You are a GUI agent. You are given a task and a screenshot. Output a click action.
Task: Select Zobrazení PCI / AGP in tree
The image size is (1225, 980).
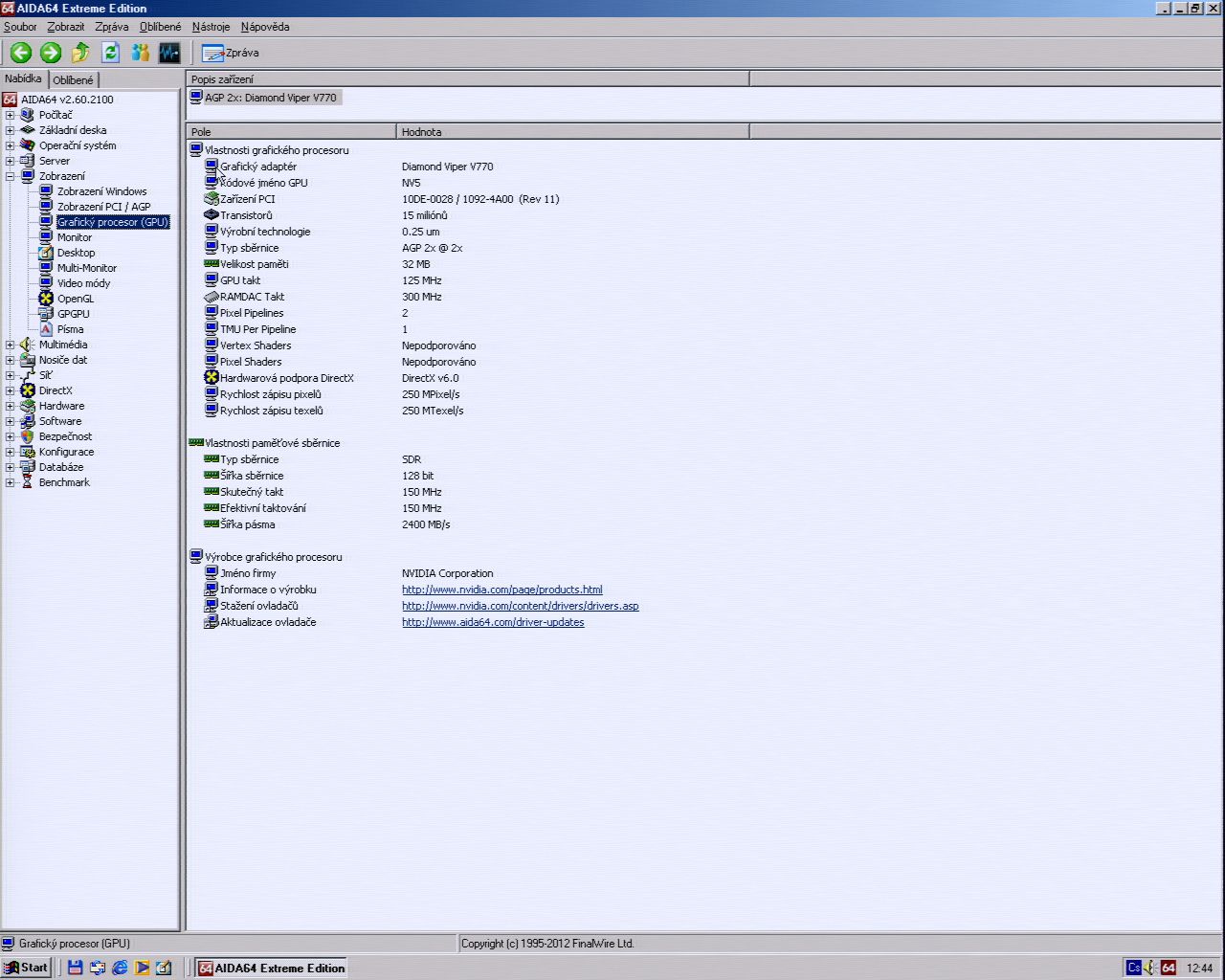point(103,207)
